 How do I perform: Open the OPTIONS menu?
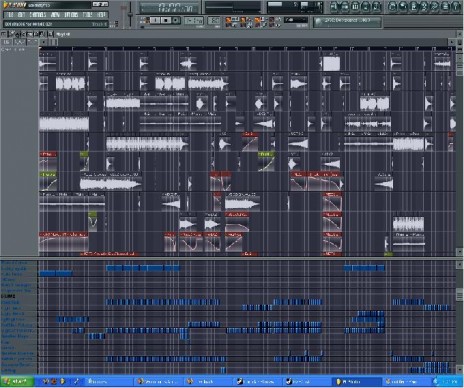point(71,15)
